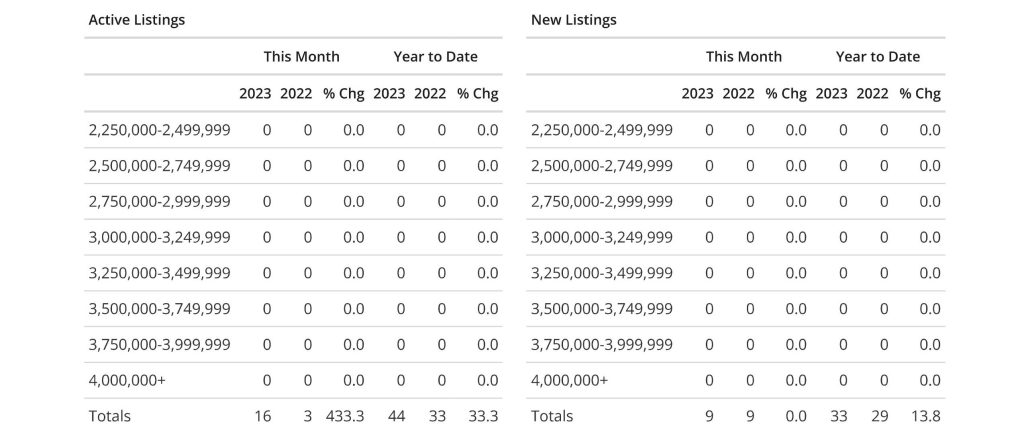This screenshot has width=1024, height=445.
Task: Select Year to Date header in New Listings
Action: coord(878,57)
